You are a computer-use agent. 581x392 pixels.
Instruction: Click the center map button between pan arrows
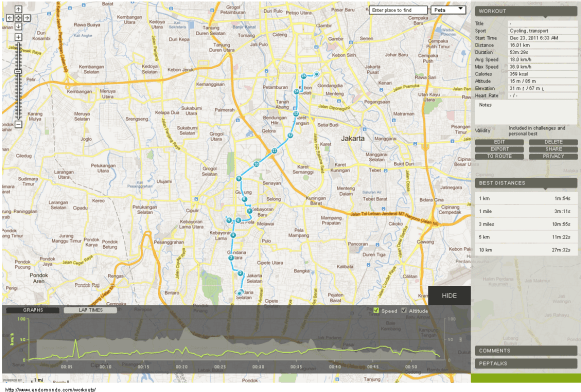(18, 18)
